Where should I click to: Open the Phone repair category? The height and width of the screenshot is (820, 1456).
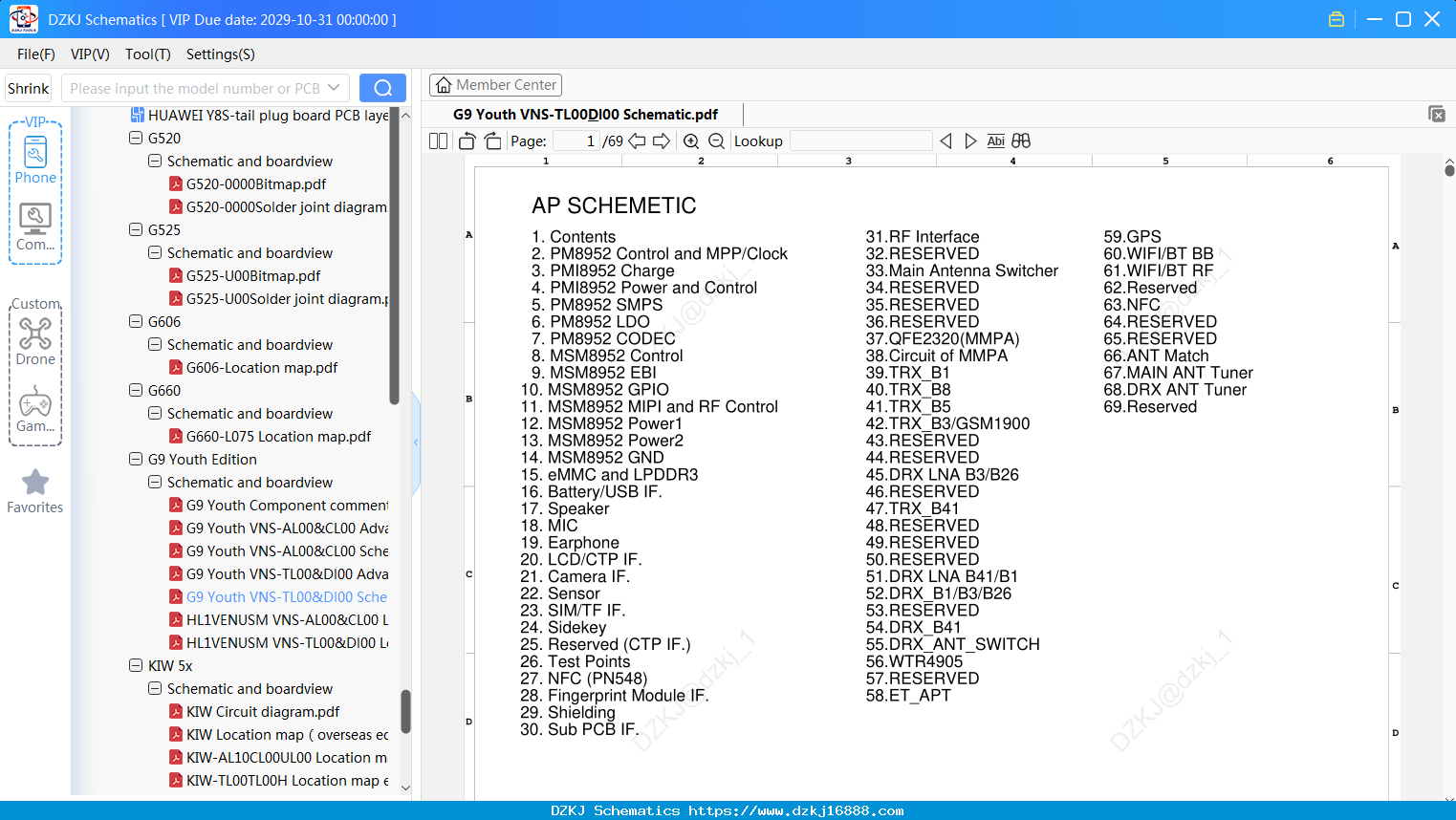pos(35,160)
